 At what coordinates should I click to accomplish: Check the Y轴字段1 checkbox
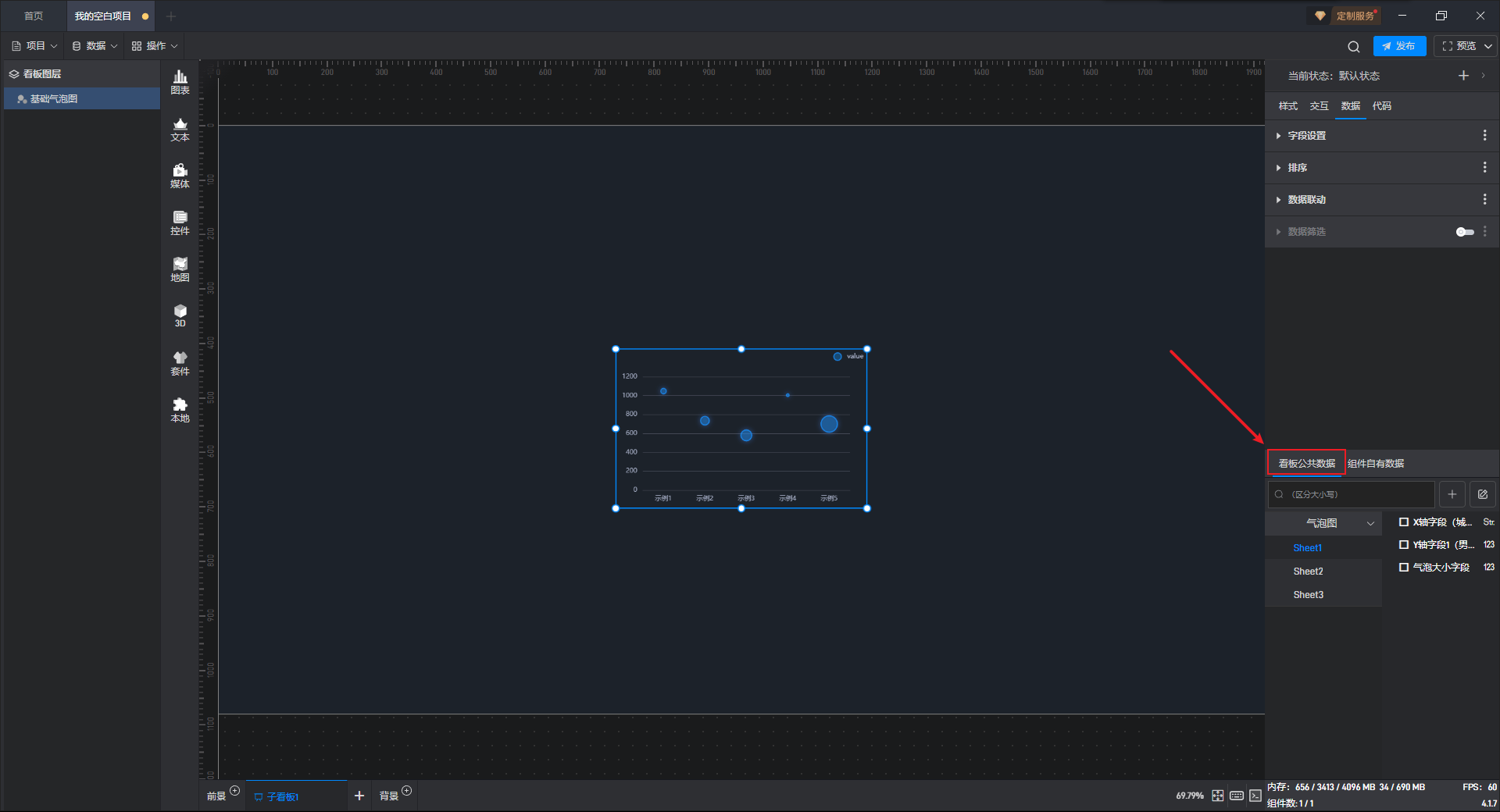click(x=1404, y=545)
